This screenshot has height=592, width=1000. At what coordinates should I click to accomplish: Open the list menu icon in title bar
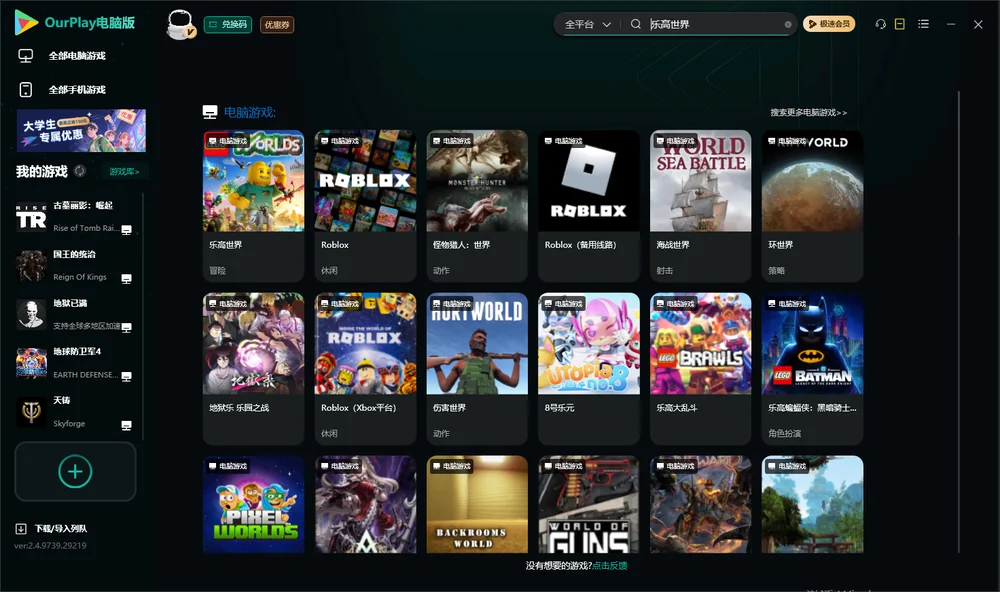[923, 24]
